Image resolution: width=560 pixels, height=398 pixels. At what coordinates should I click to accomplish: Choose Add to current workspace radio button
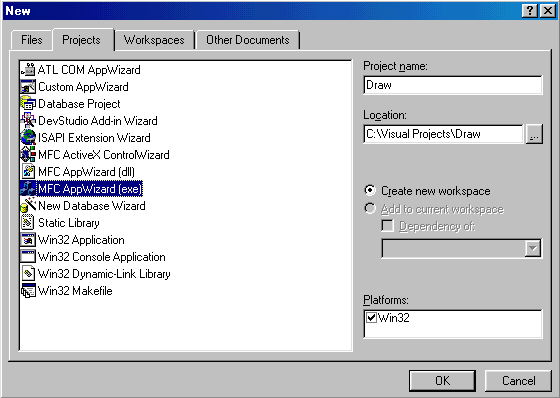370,209
